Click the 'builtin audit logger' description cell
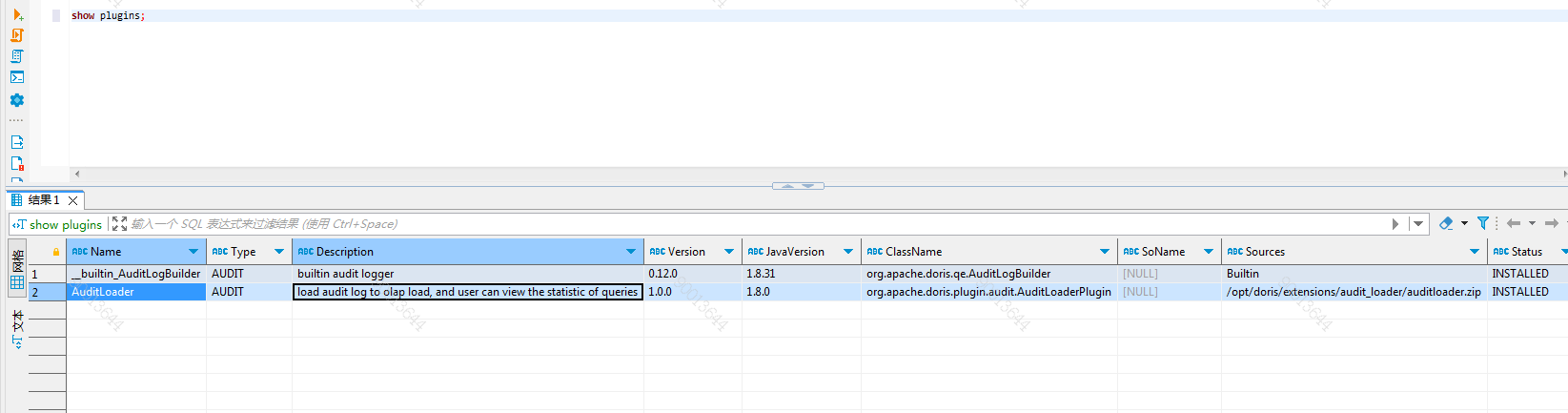The image size is (1568, 413). (x=468, y=274)
